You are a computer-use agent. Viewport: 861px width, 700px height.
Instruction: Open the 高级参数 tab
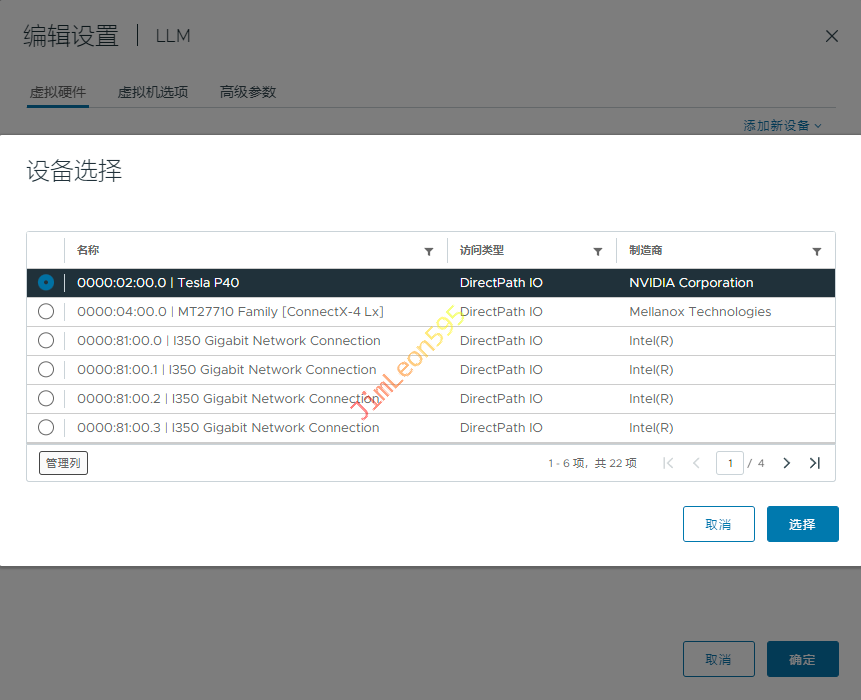248,92
